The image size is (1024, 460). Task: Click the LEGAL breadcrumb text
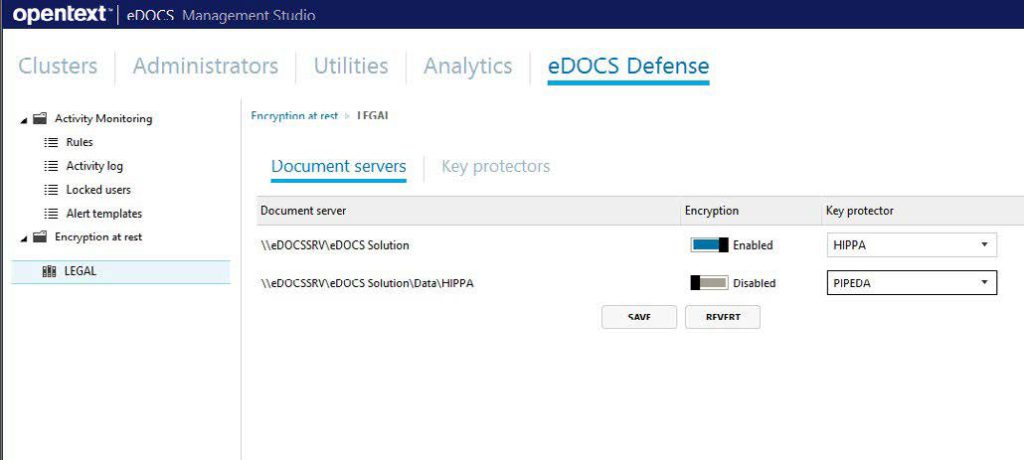pos(373,116)
